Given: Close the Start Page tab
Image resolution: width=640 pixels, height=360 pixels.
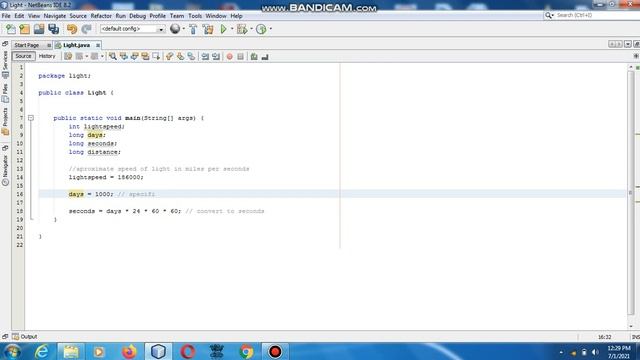Looking at the screenshot, I should 49,45.
